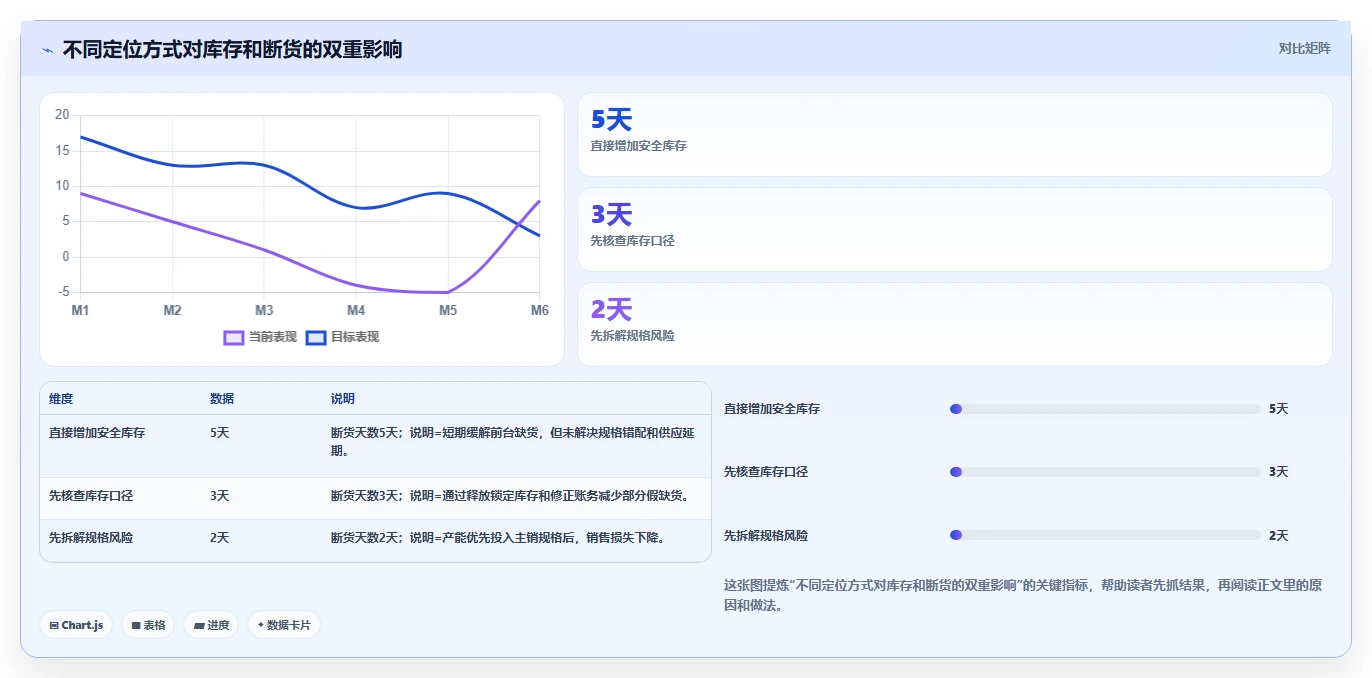Click the 说明 column header
1372x678 pixels.
(x=343, y=398)
